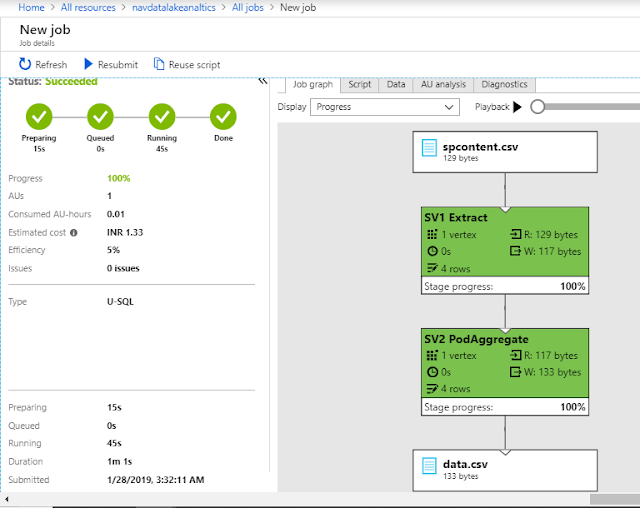Click rows icon in SV2 PodAggregate
Screen dimensions: 640x508
click(432, 388)
